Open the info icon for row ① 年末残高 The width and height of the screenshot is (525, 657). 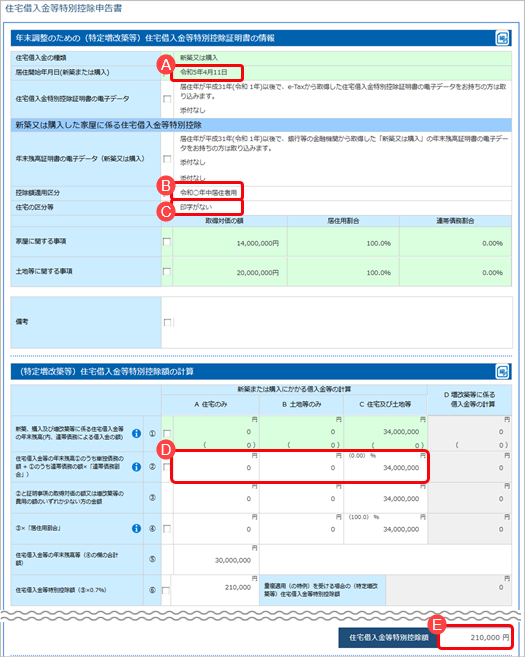[136, 433]
